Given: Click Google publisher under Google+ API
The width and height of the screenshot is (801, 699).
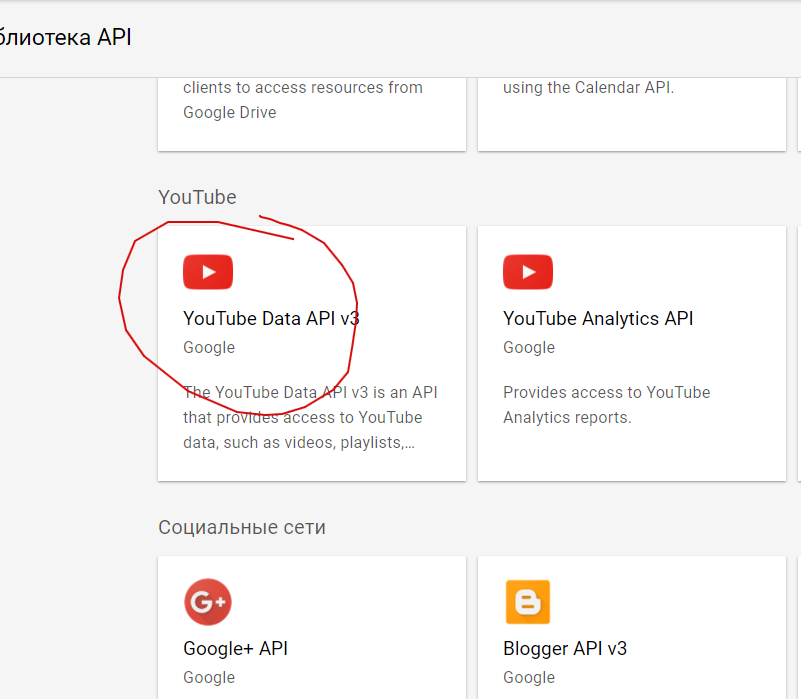Looking at the screenshot, I should [209, 678].
